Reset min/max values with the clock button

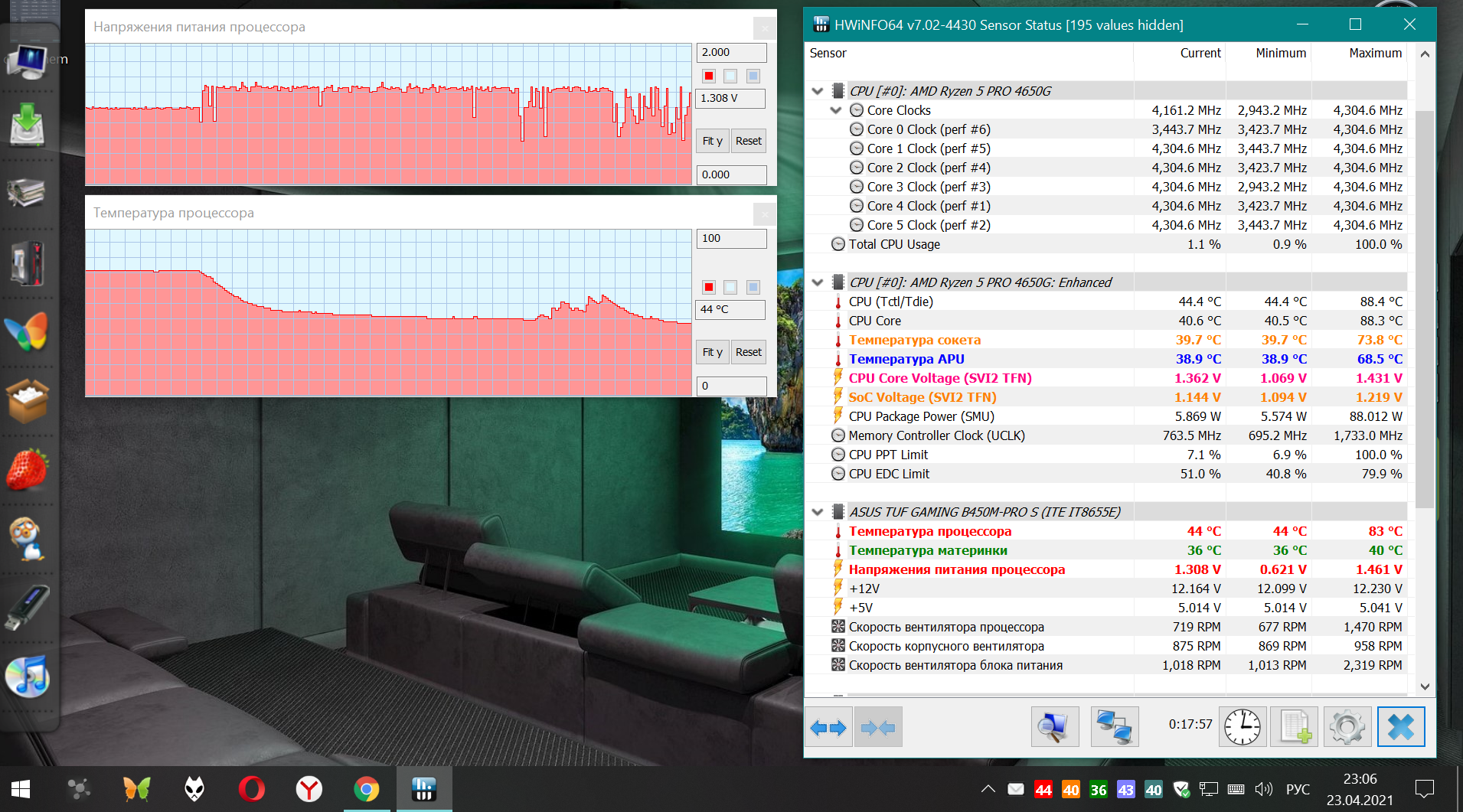coord(1242,727)
